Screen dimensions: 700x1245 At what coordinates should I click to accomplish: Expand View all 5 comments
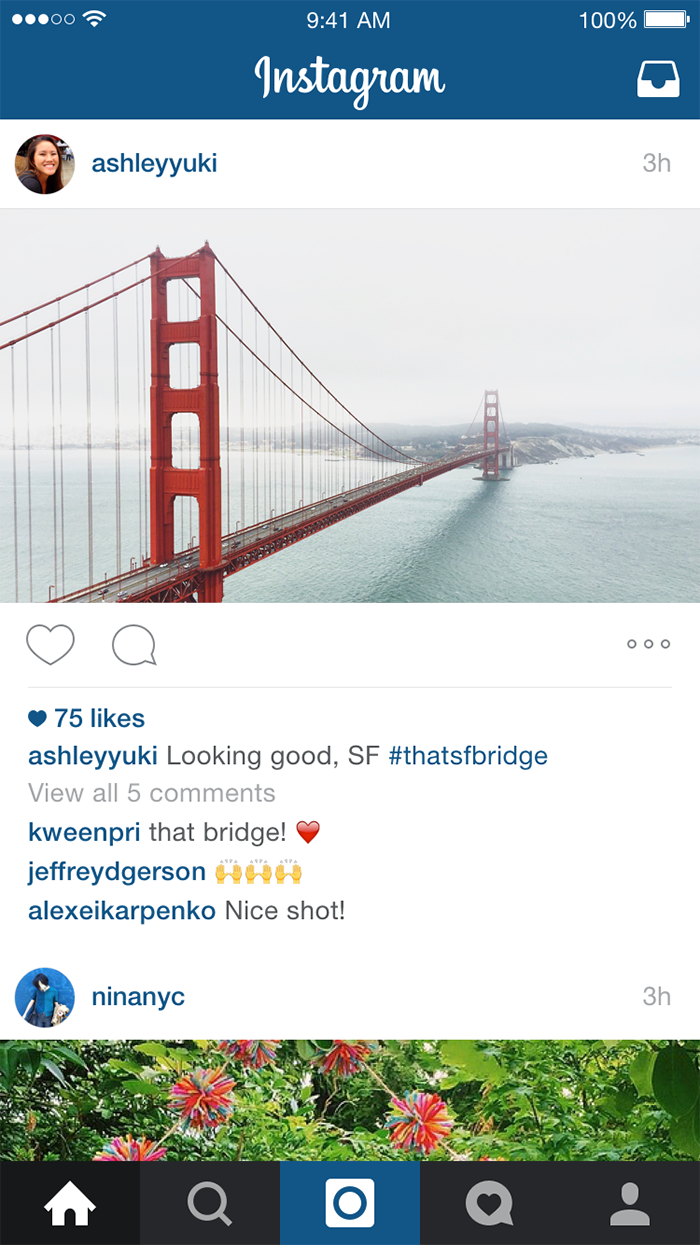[x=152, y=793]
